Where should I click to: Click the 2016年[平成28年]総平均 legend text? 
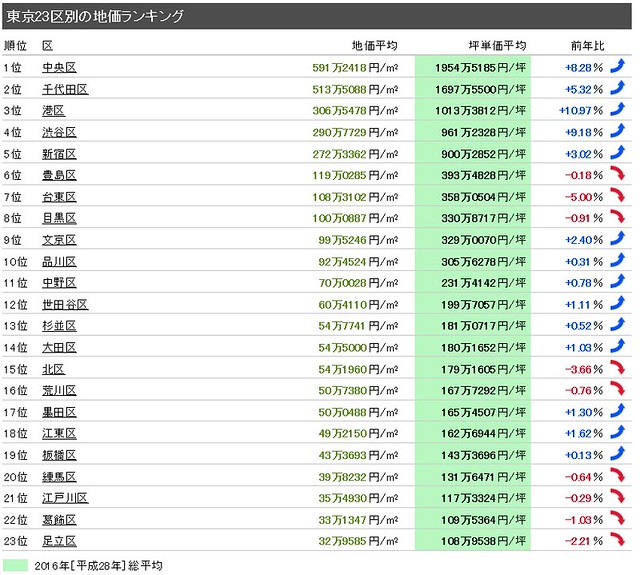pos(98,566)
